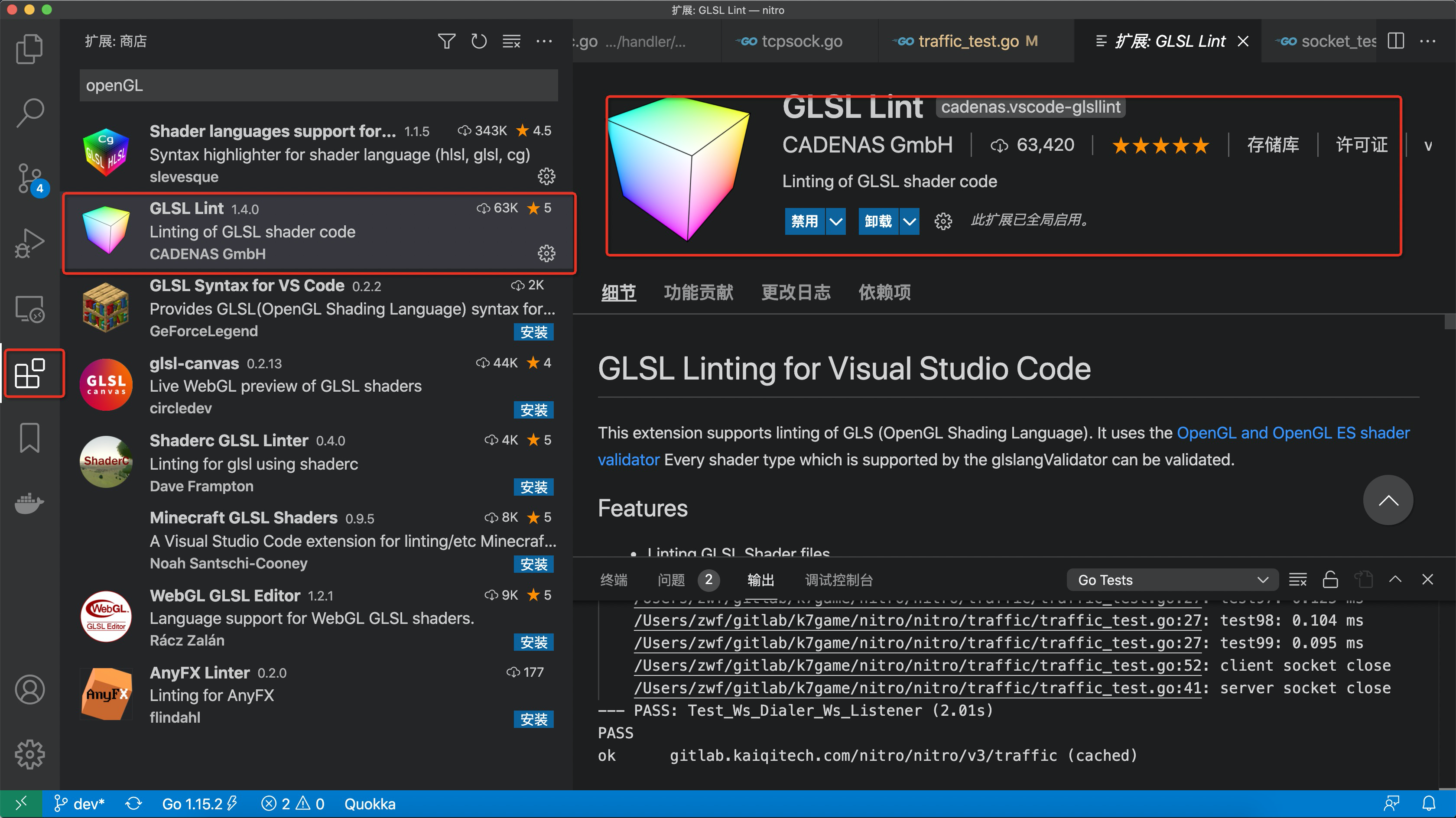Open manage gear beside the uninstall button

[943, 221]
